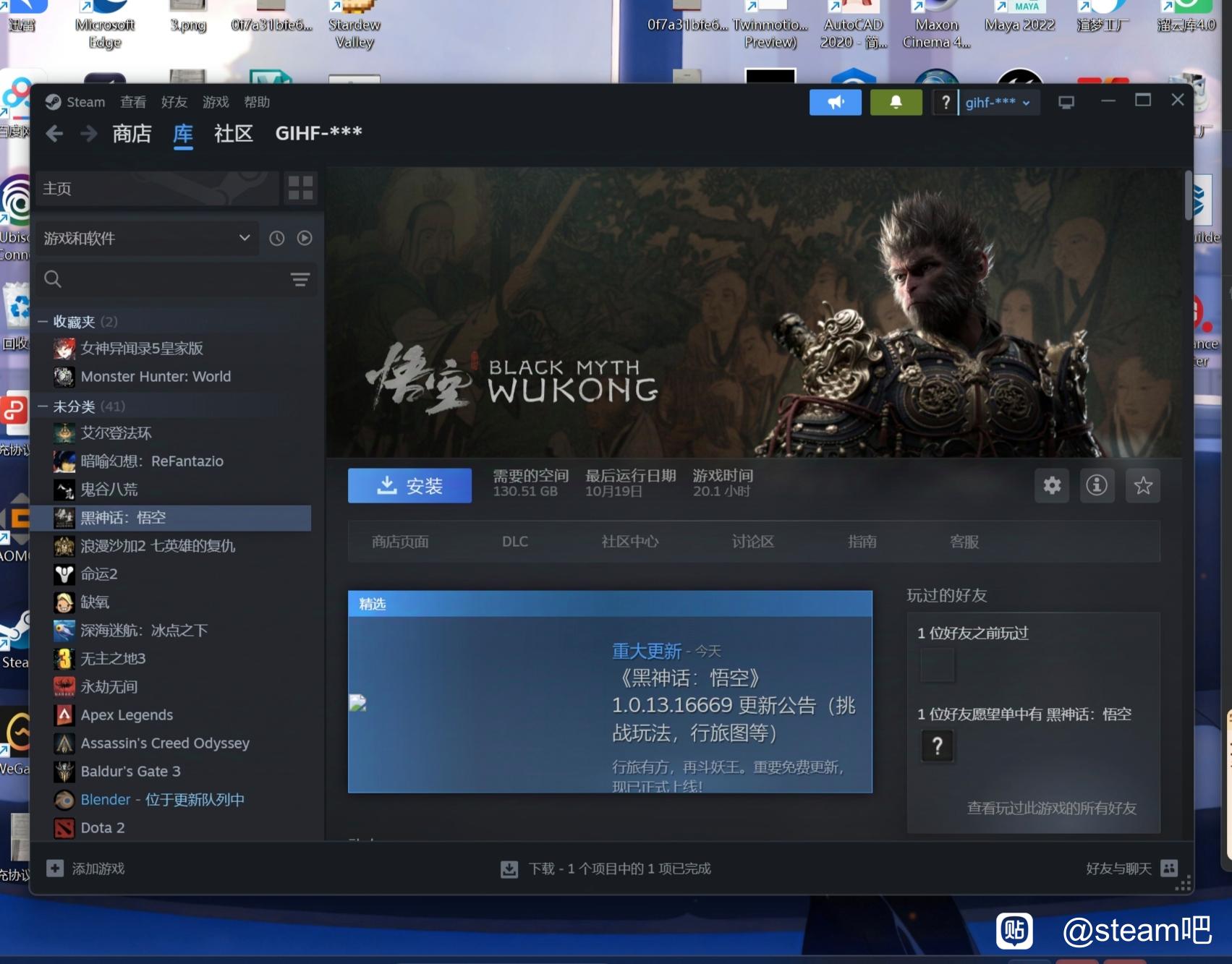Switch to the 库 tab
This screenshot has height=964, width=1232.
183,134
